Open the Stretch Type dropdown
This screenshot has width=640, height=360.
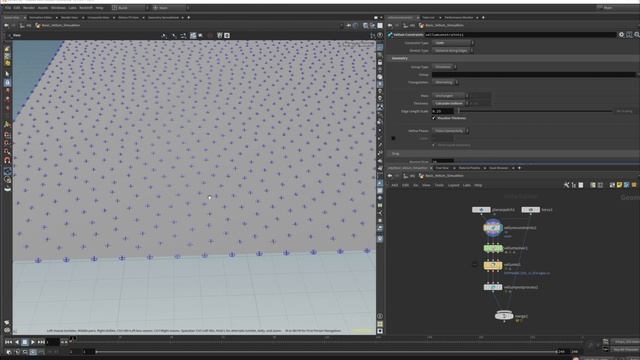click(453, 50)
